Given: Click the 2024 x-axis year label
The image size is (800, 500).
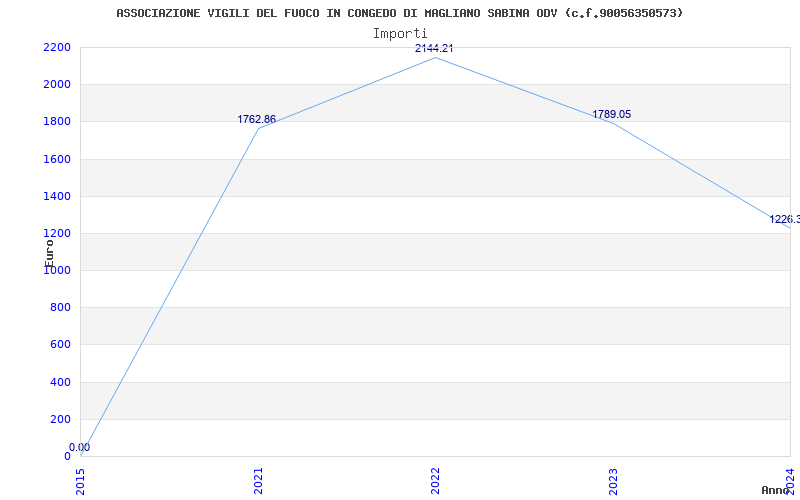Looking at the screenshot, I should 790,481.
